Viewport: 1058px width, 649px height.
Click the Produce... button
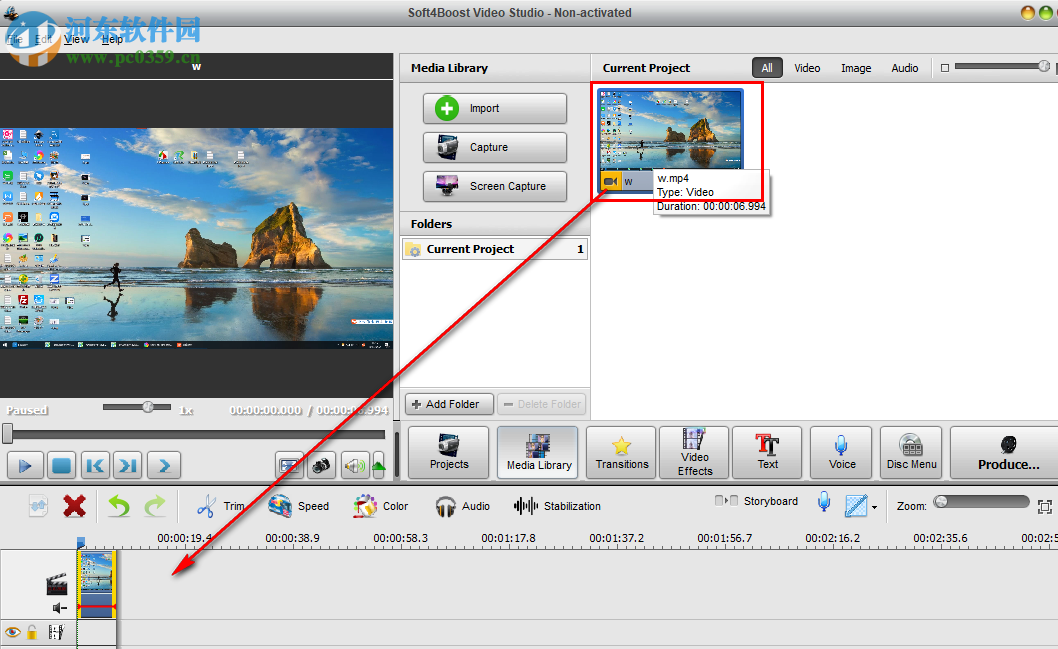(1007, 453)
